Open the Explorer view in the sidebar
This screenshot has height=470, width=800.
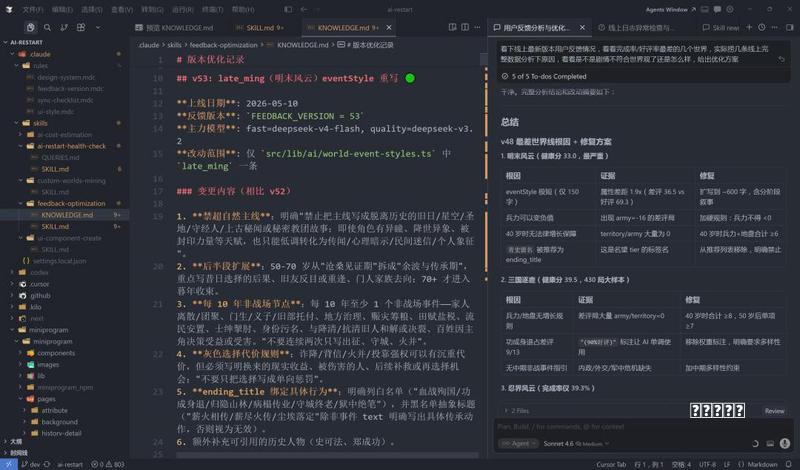tap(31, 28)
